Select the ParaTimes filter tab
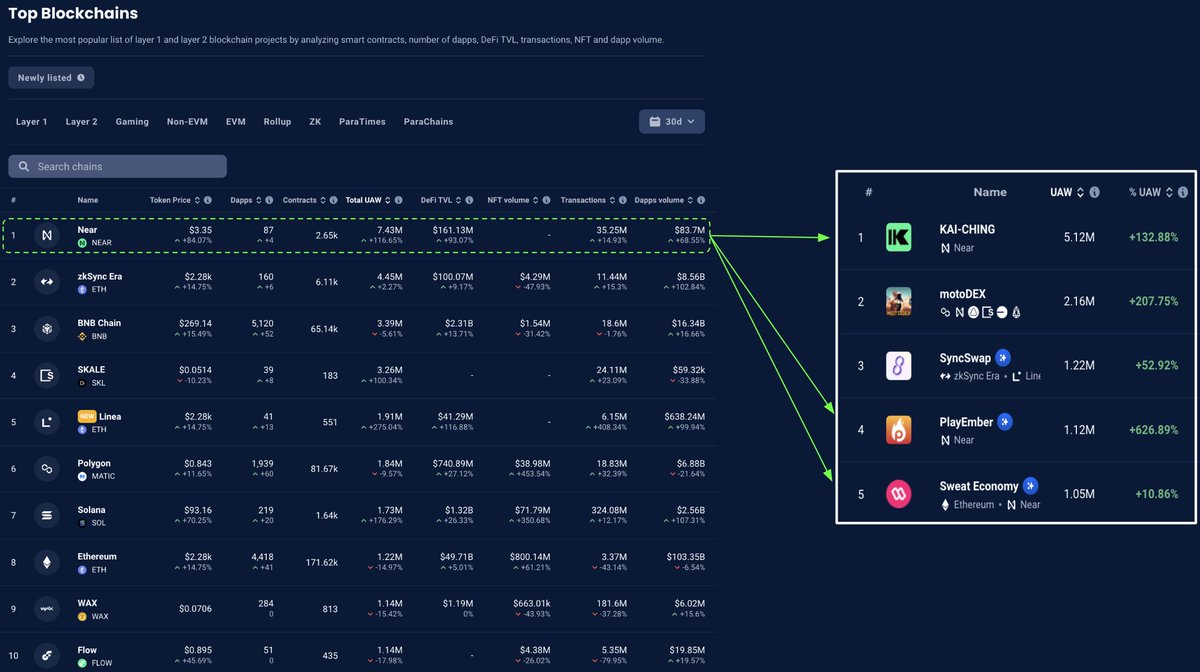The height and width of the screenshot is (672, 1200). (x=362, y=122)
